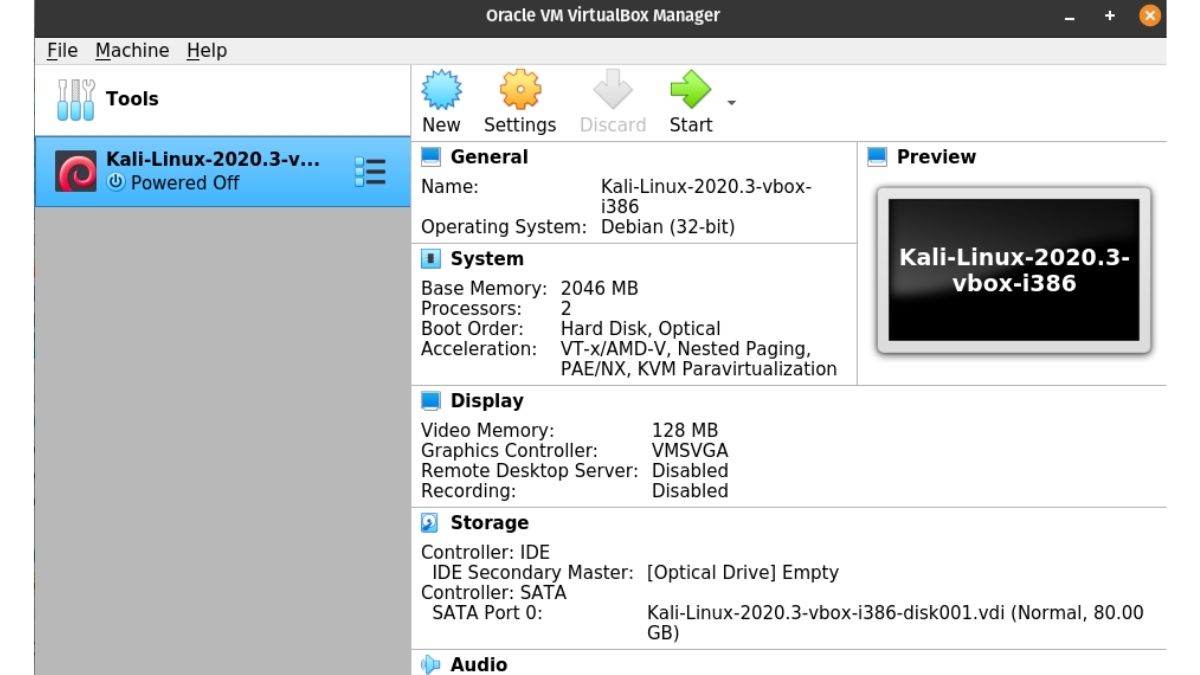Click the General section monitor icon
Viewport: 1200px width, 675px height.
pyautogui.click(x=430, y=156)
